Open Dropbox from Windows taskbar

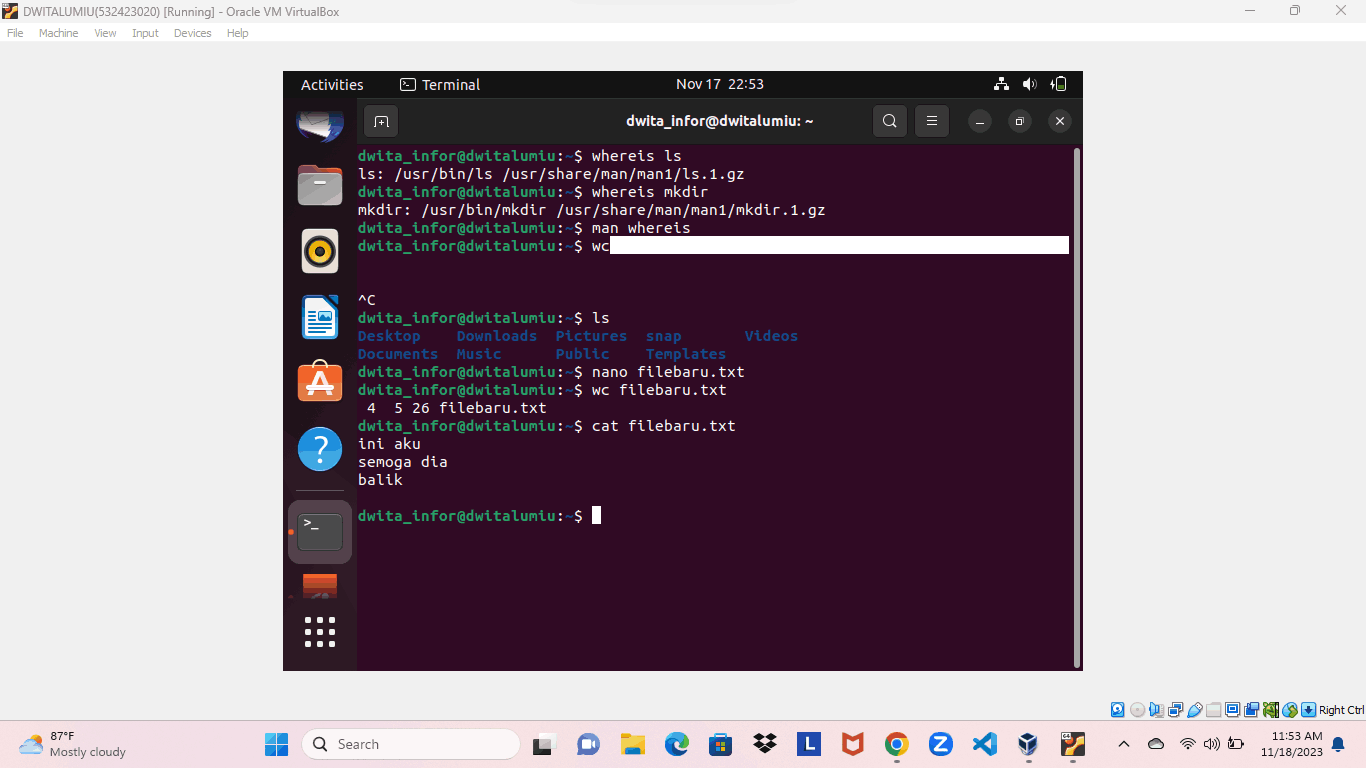765,744
